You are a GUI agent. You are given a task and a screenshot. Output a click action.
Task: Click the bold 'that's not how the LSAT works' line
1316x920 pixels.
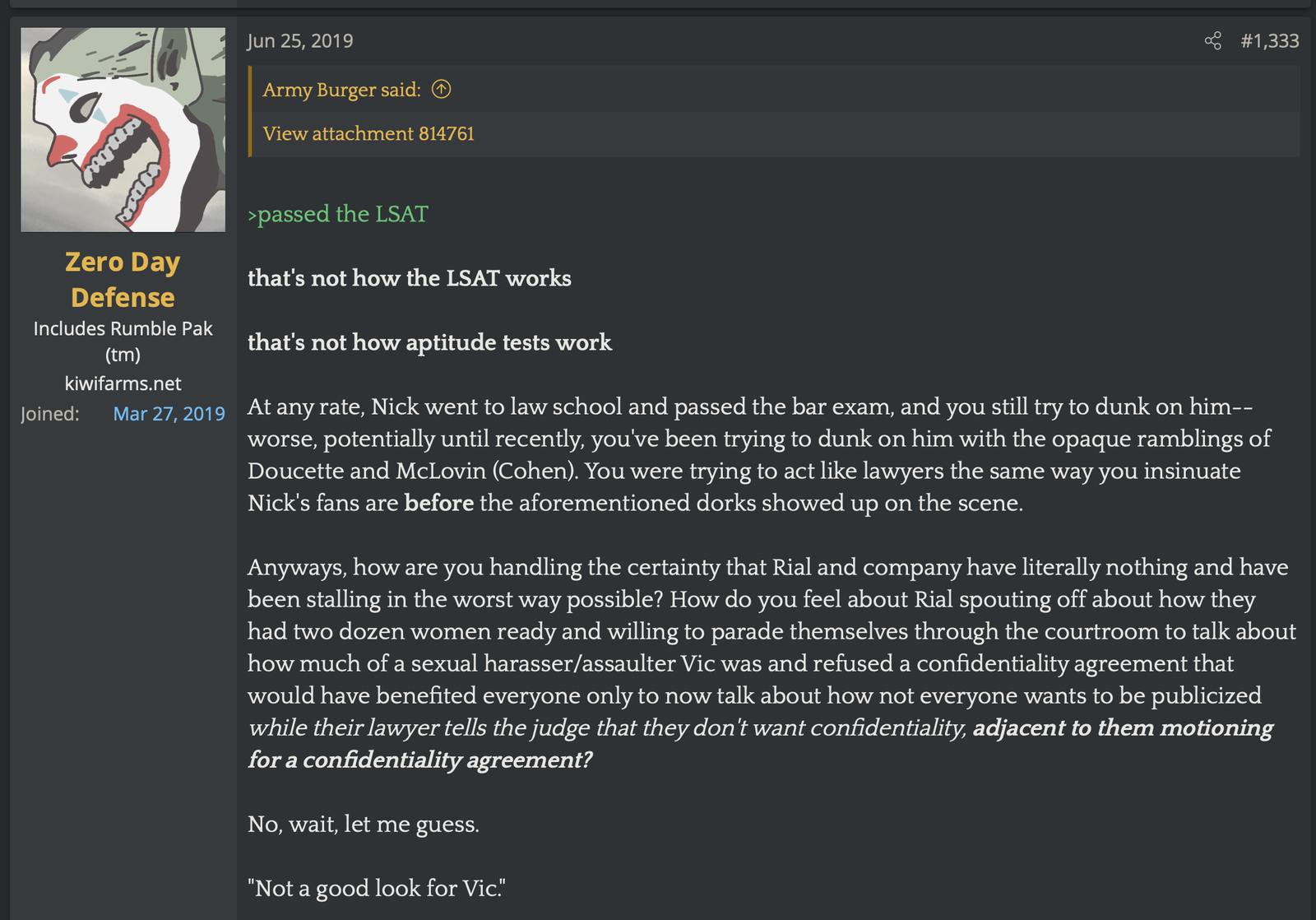(410, 278)
